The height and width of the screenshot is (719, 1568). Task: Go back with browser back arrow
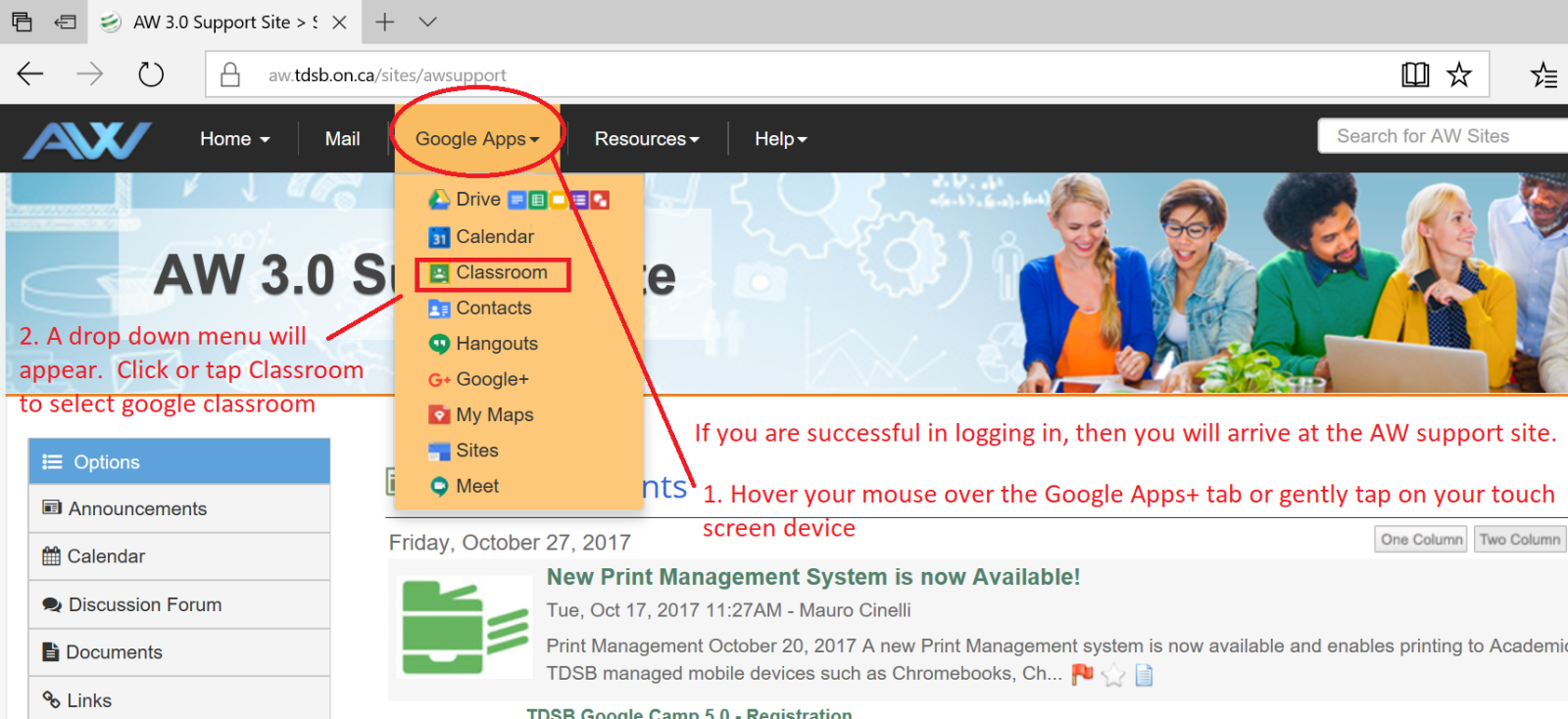pos(30,74)
